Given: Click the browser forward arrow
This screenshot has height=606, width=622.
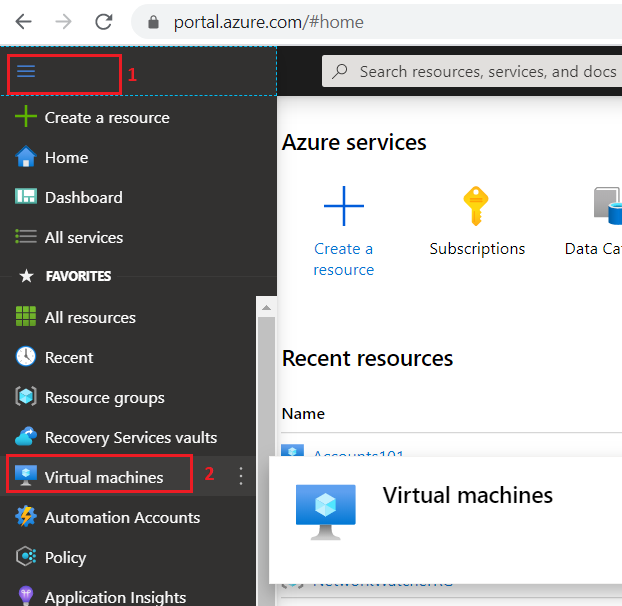Looking at the screenshot, I should coord(63,21).
